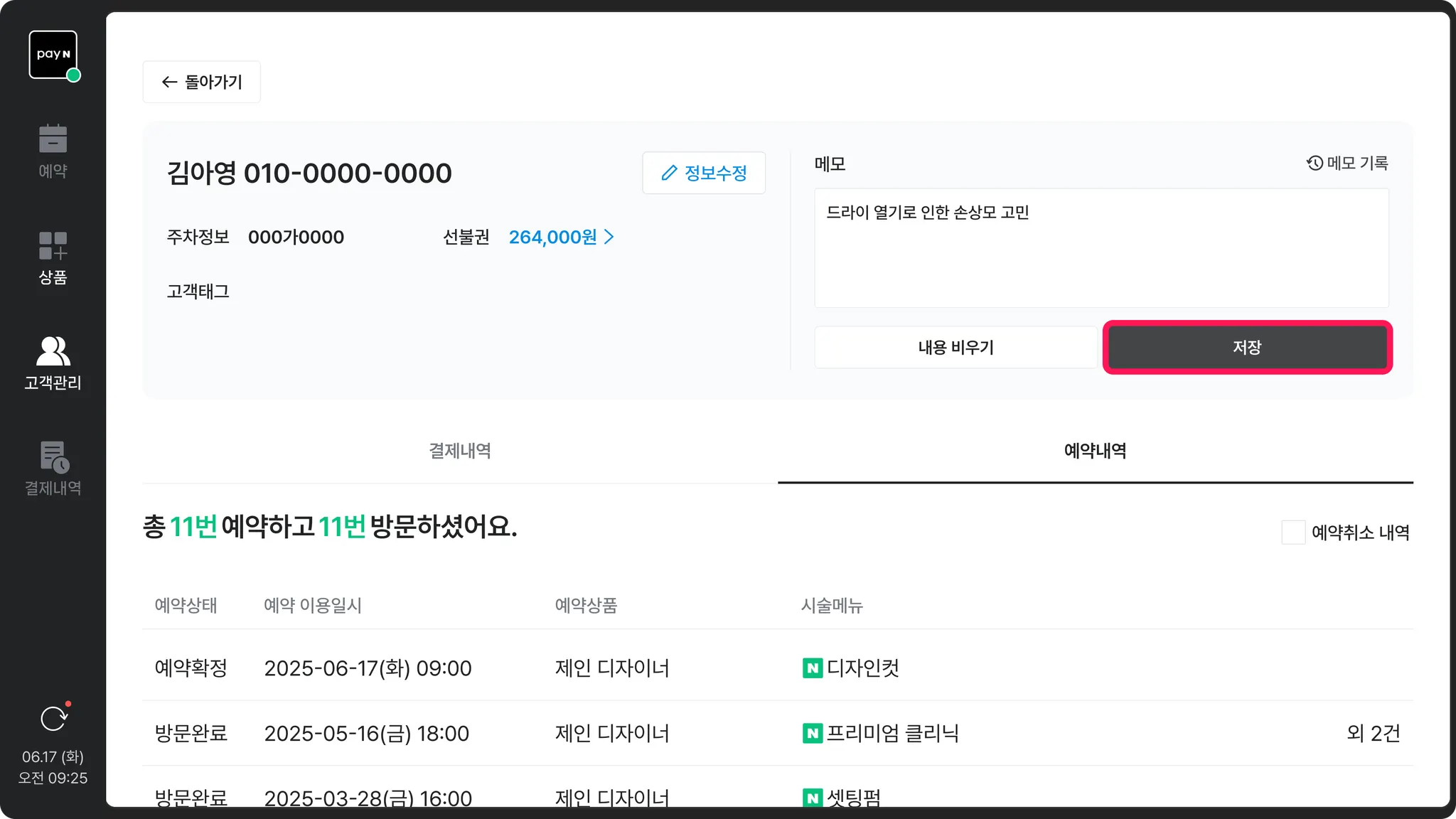Switch to the 결제내역 tab
This screenshot has width=1456, height=819.
coord(459,451)
